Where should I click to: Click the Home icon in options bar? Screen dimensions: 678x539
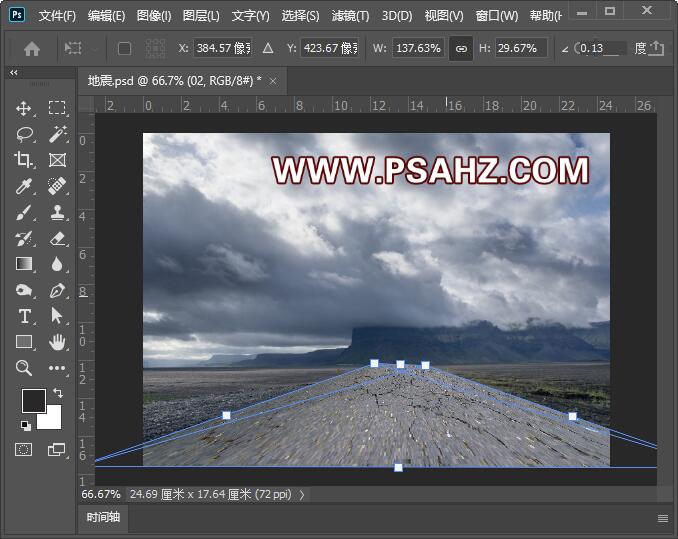click(x=32, y=49)
